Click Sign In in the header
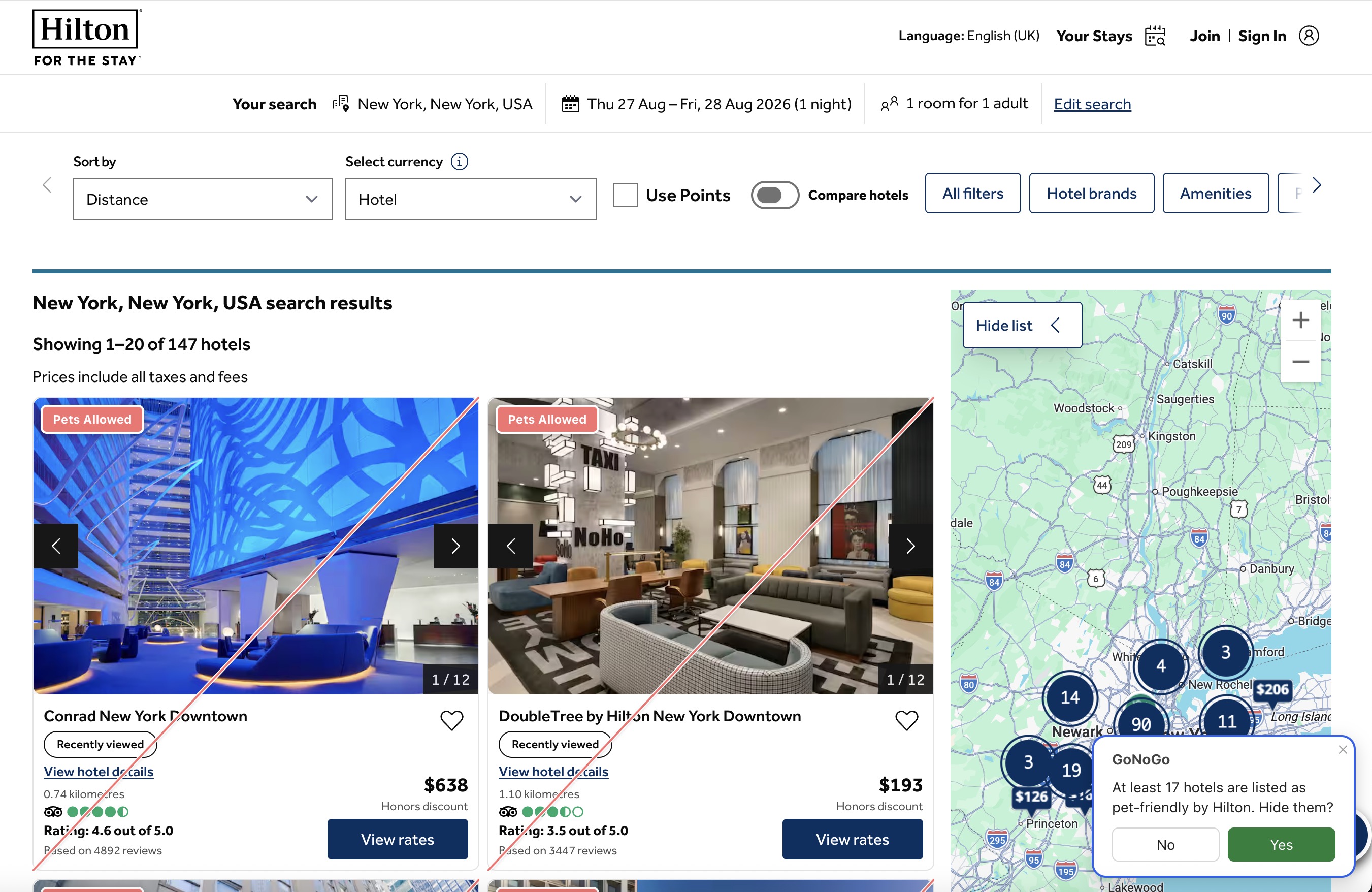 (x=1262, y=36)
